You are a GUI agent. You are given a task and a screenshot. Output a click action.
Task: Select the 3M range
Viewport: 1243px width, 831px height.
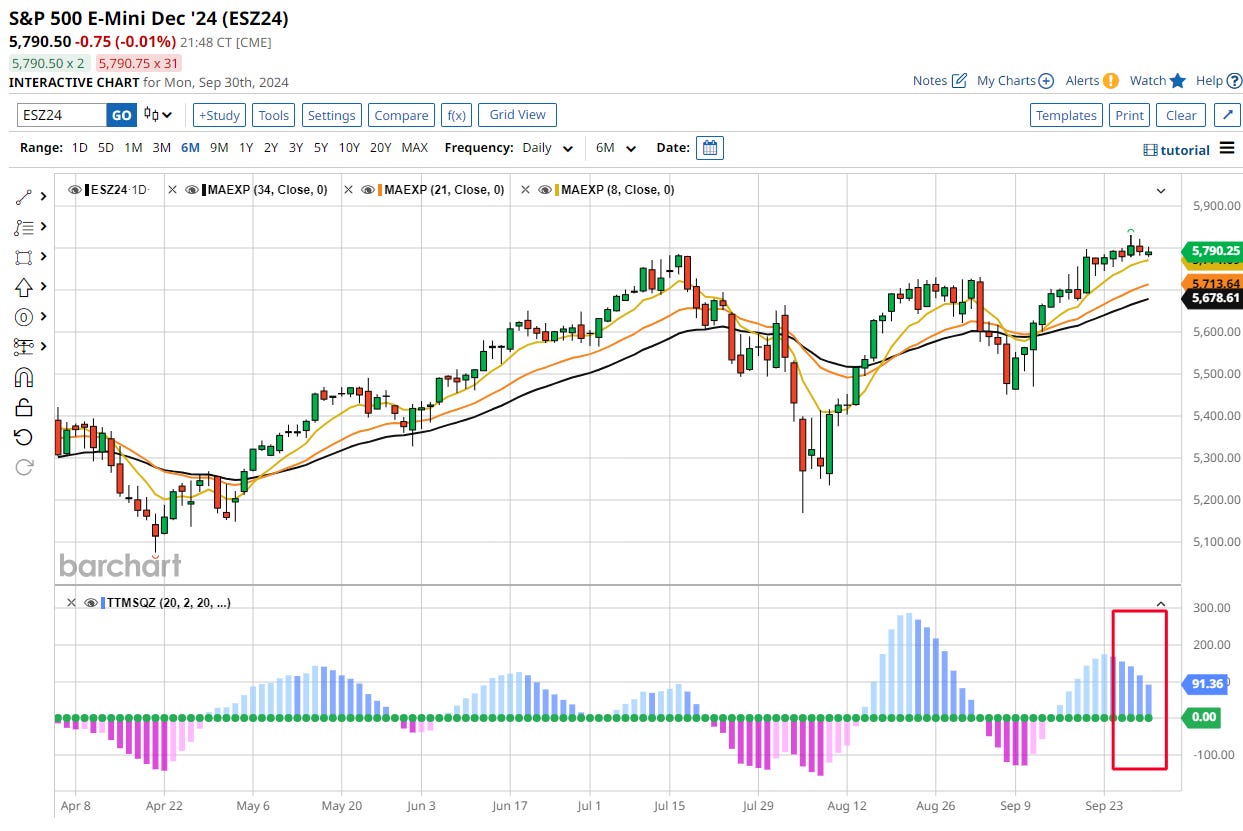coord(161,148)
